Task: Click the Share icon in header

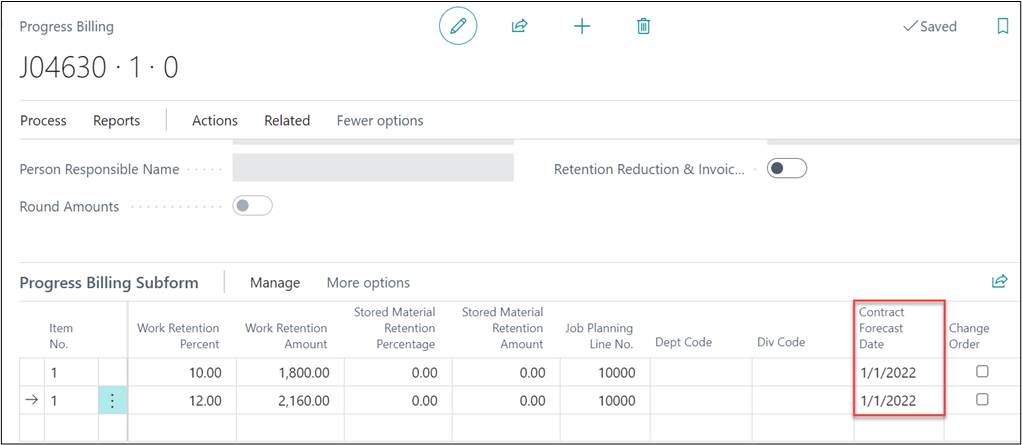Action: click(x=519, y=27)
